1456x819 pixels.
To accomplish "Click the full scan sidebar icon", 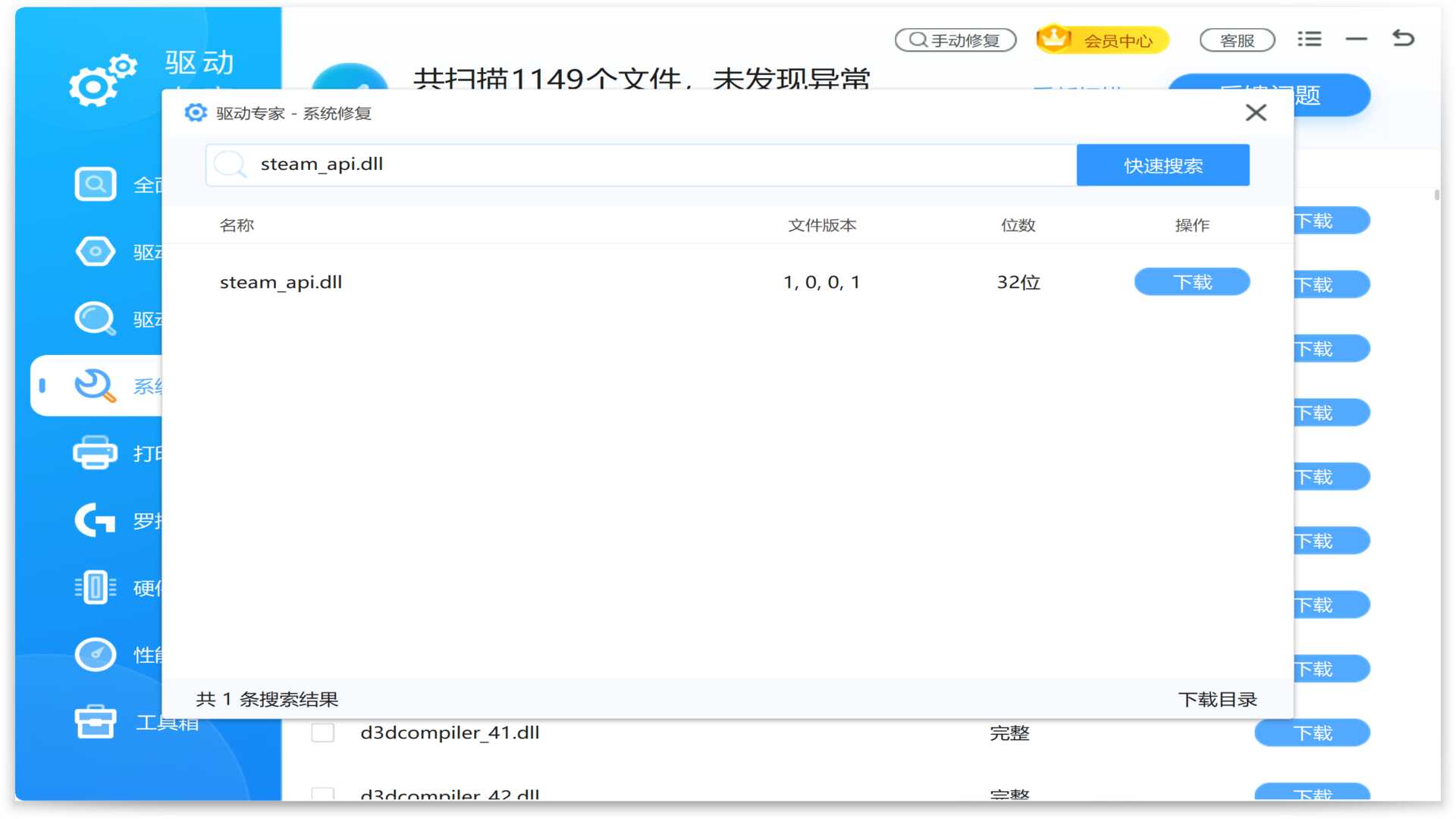I will [x=96, y=184].
